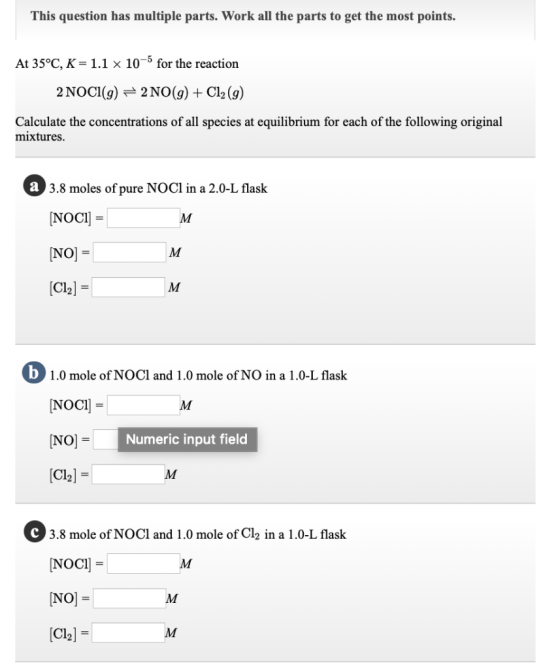Focus the [NO] input field in part c
The height and width of the screenshot is (669, 560).
tap(130, 598)
